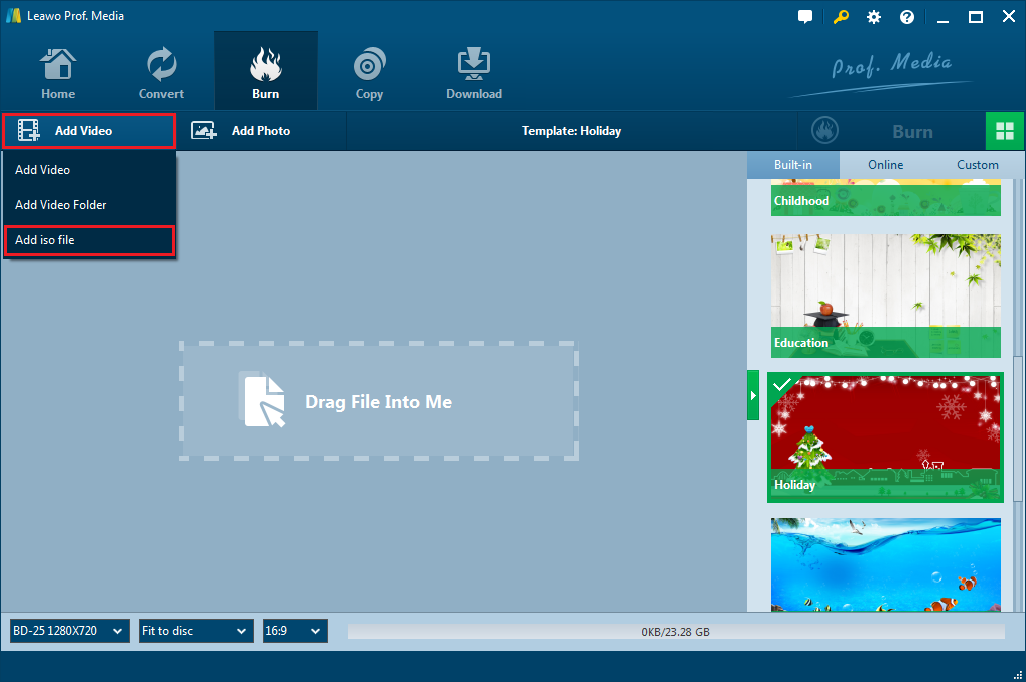Click the Template: Holiday label
1026x682 pixels.
(x=571, y=131)
